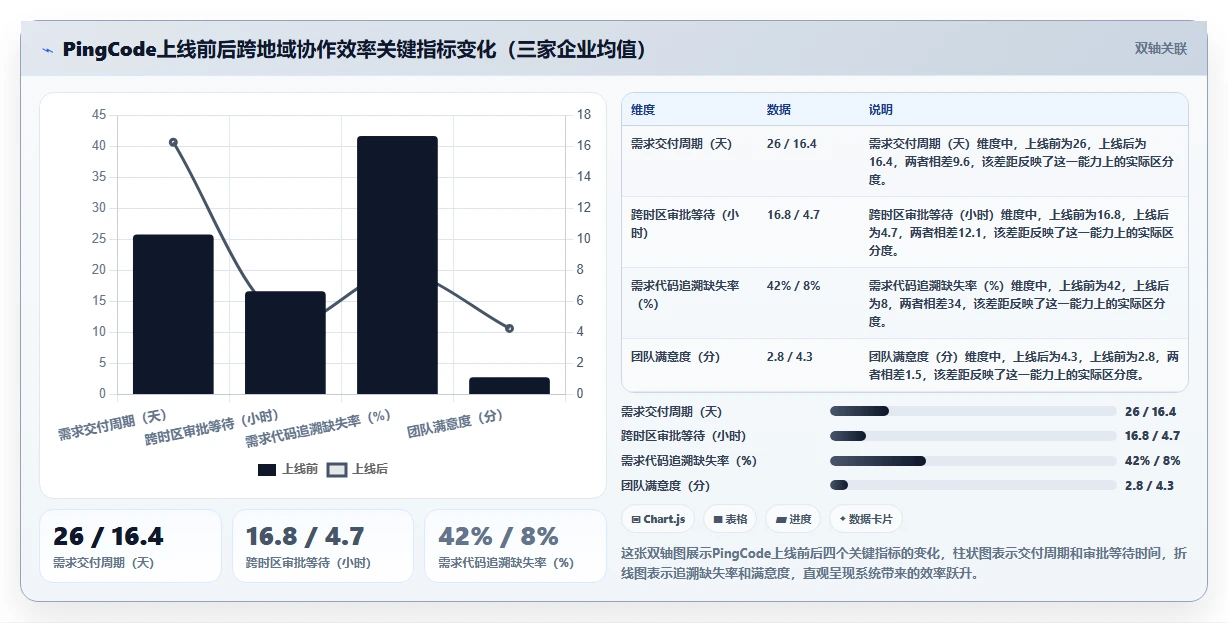Click the 团队满意度 progress bar
Viewport: 1228px width, 623px height.
(x=973, y=485)
